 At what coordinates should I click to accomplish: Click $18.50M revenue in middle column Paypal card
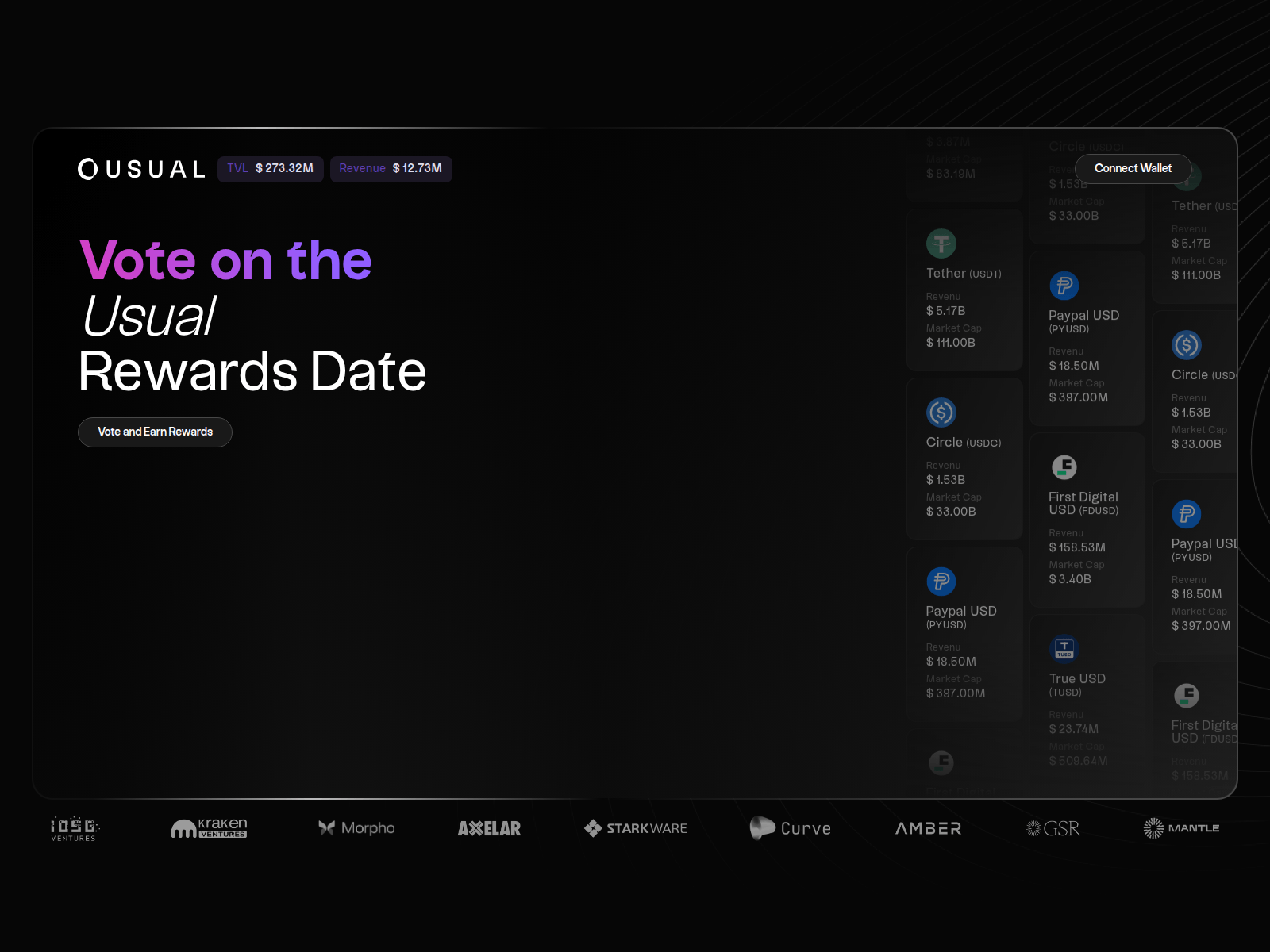pos(1074,366)
